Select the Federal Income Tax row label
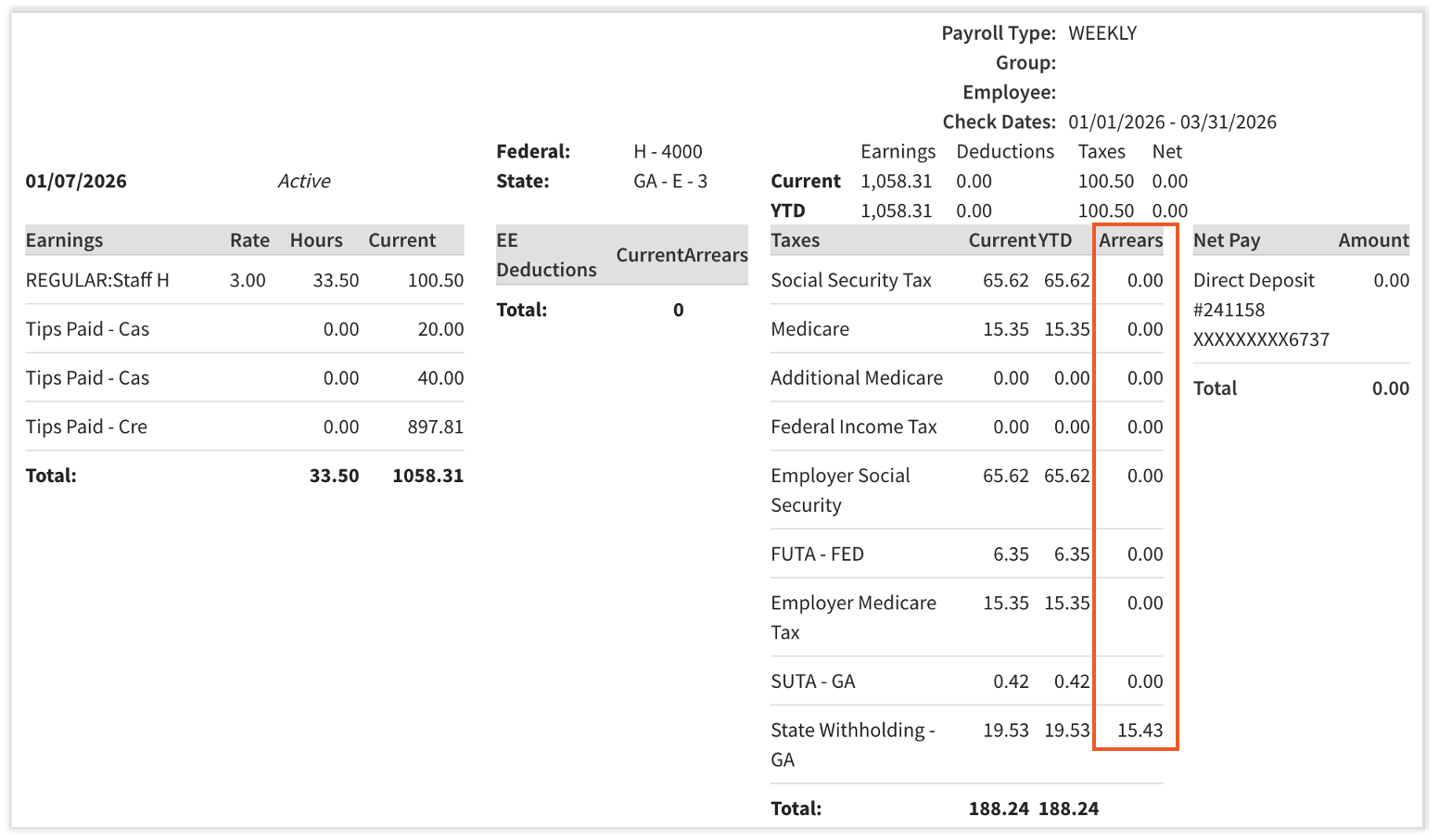Screen dimensions: 1439x840 [x=853, y=426]
